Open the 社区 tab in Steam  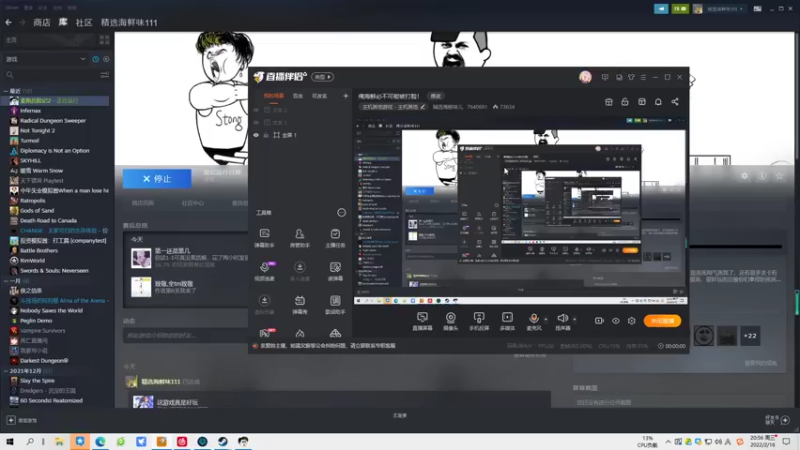click(x=84, y=22)
